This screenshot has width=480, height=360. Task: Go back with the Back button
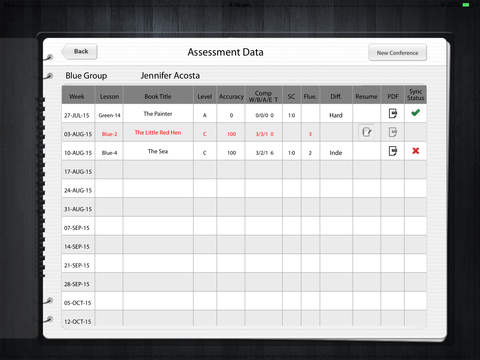pyautogui.click(x=80, y=52)
